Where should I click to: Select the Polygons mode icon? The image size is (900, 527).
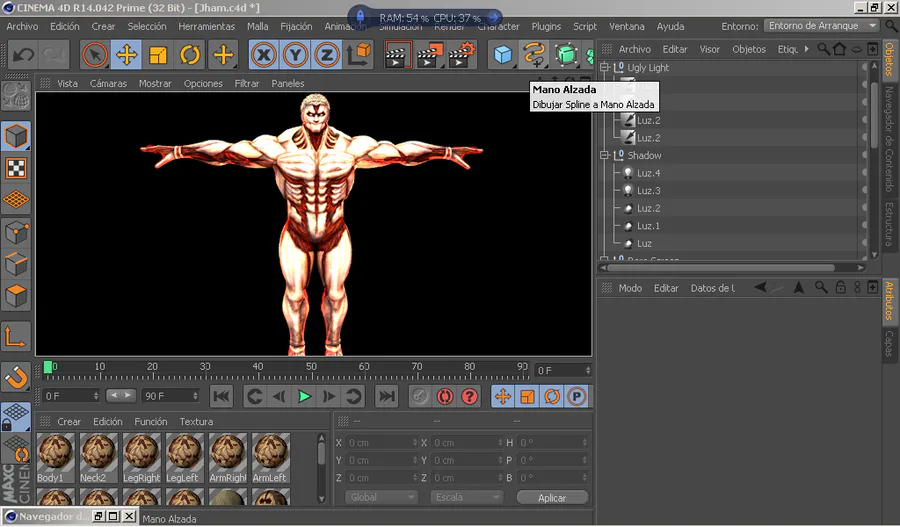pos(16,296)
